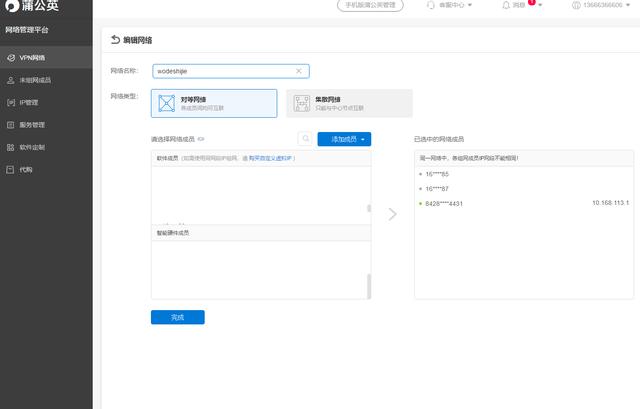Select member 16****87 in selected list
The image size is (640, 409).
coord(437,189)
